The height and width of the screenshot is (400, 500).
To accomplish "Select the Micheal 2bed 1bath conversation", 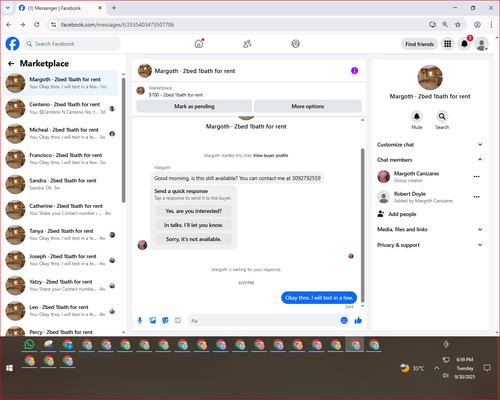I will [x=61, y=134].
